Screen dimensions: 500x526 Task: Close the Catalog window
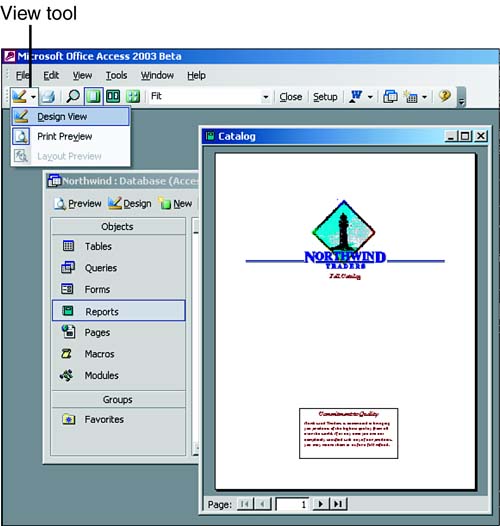click(481, 136)
